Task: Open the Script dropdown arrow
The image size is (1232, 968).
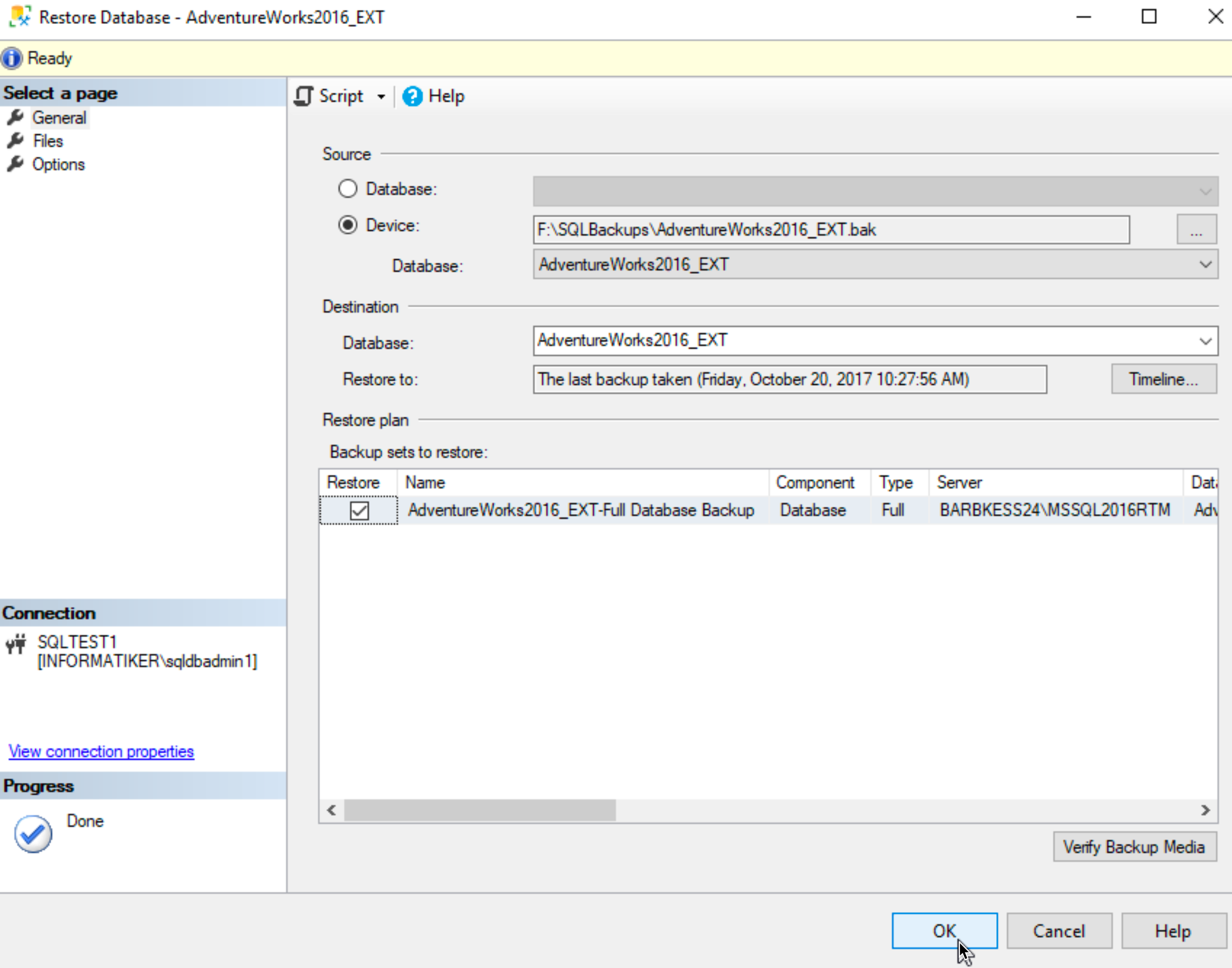Action: (381, 96)
